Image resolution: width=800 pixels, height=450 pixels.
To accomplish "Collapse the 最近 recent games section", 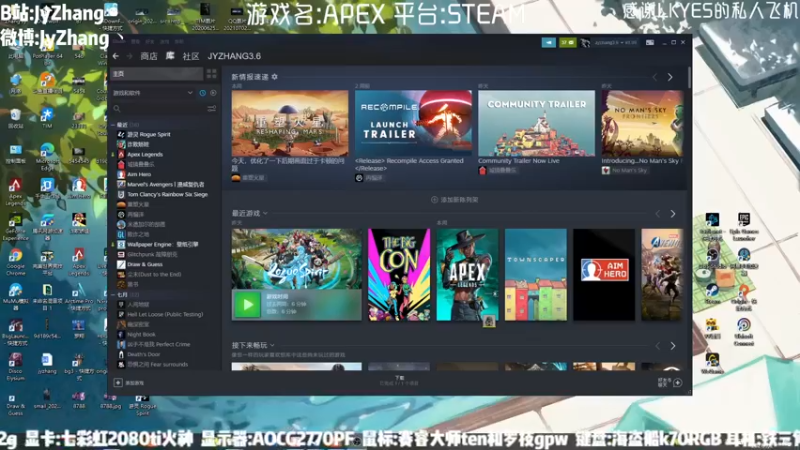I will (x=113, y=125).
